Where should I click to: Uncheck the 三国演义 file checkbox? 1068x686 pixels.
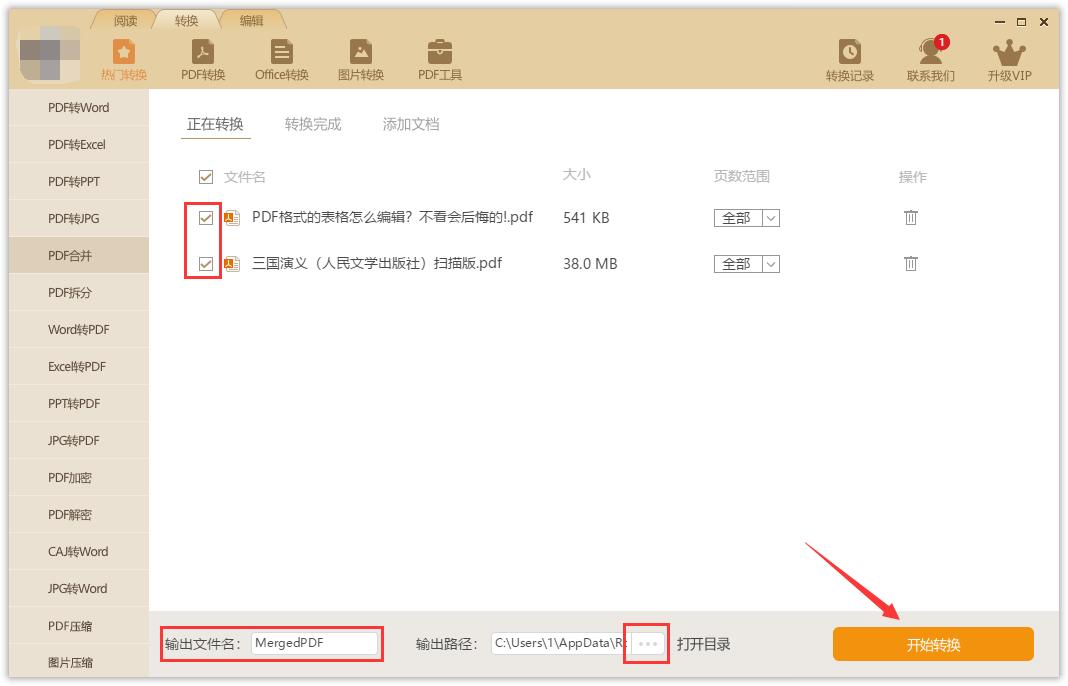[x=205, y=263]
